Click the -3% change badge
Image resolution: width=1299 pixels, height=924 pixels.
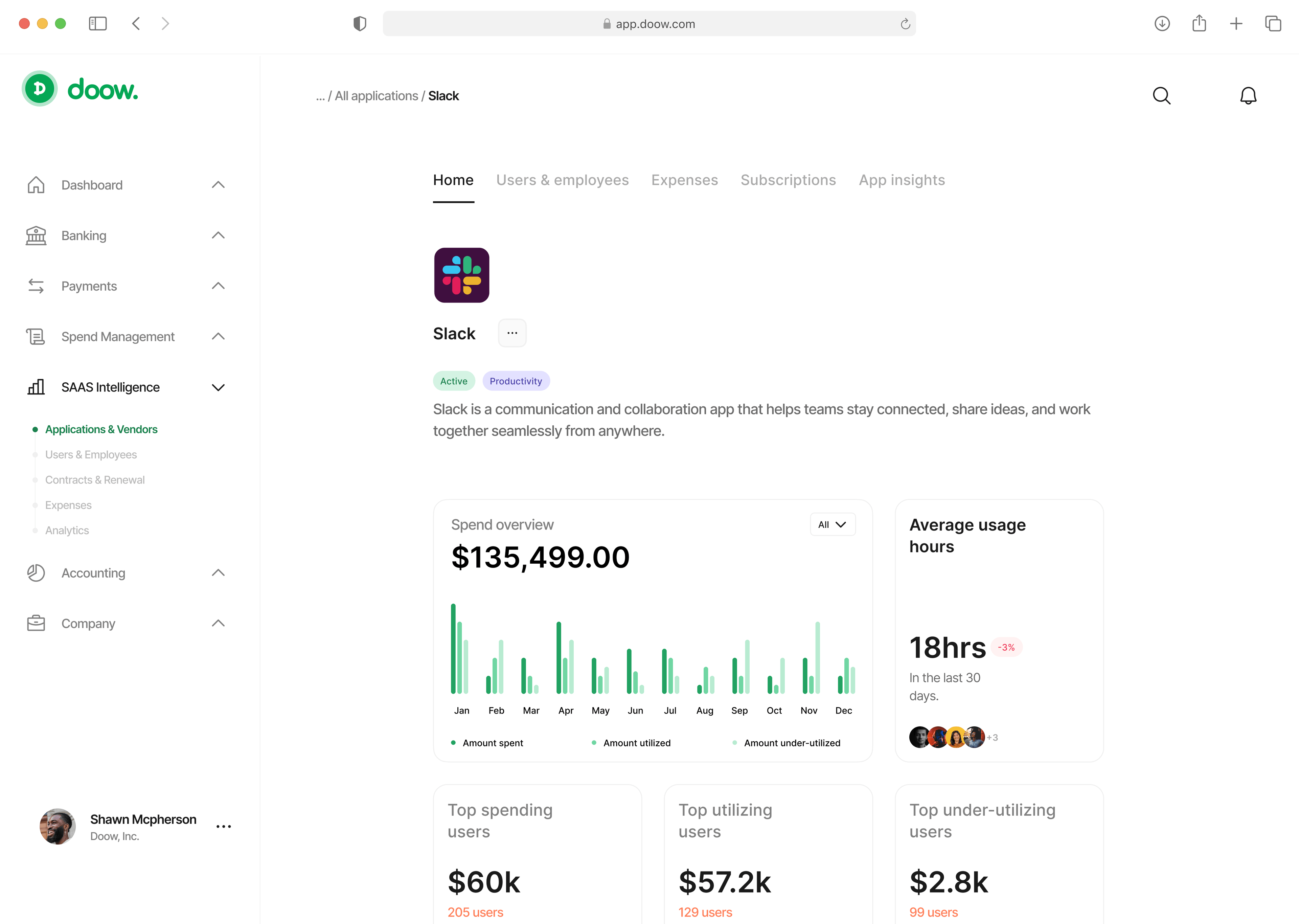(1006, 648)
